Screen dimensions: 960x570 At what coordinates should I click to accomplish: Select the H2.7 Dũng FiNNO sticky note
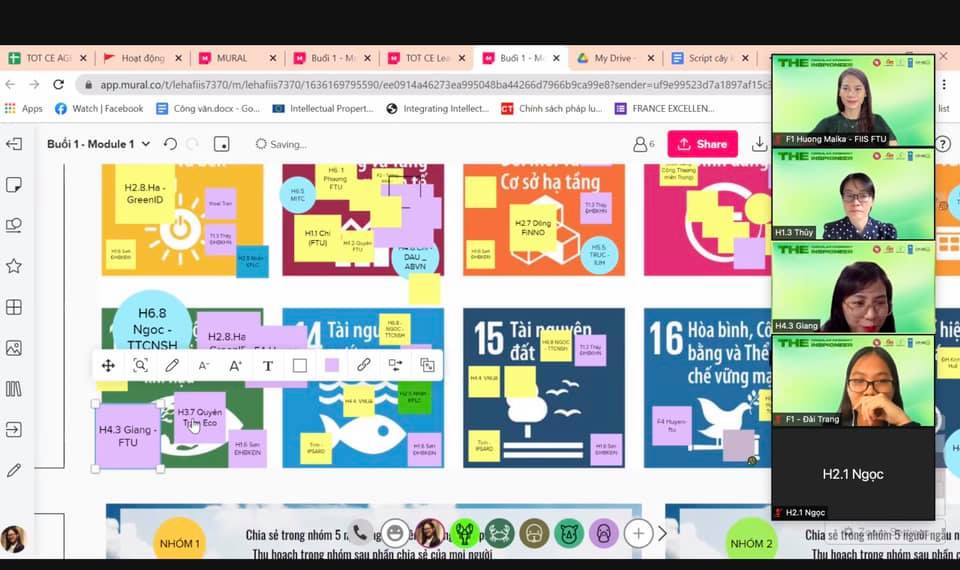533,228
